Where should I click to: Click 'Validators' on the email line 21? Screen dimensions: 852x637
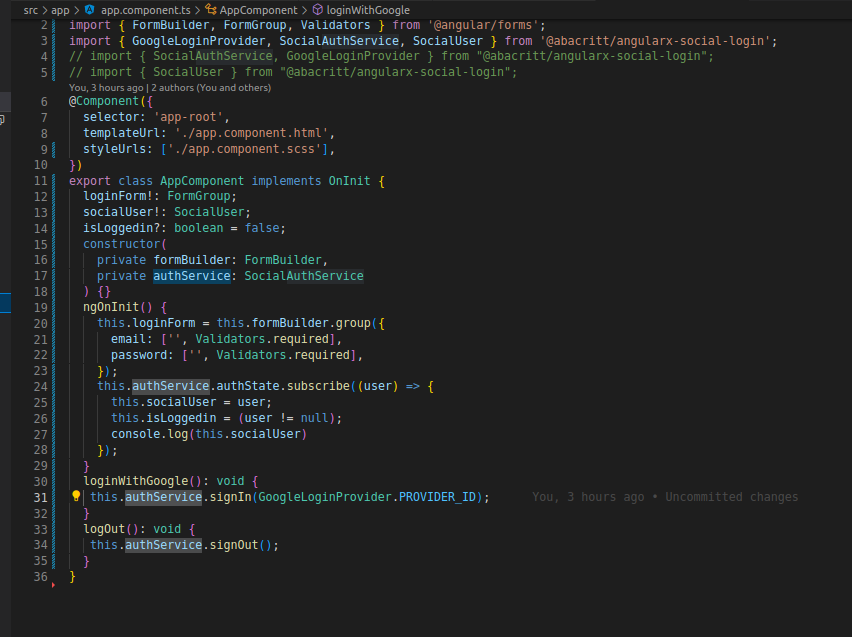pyautogui.click(x=230, y=339)
